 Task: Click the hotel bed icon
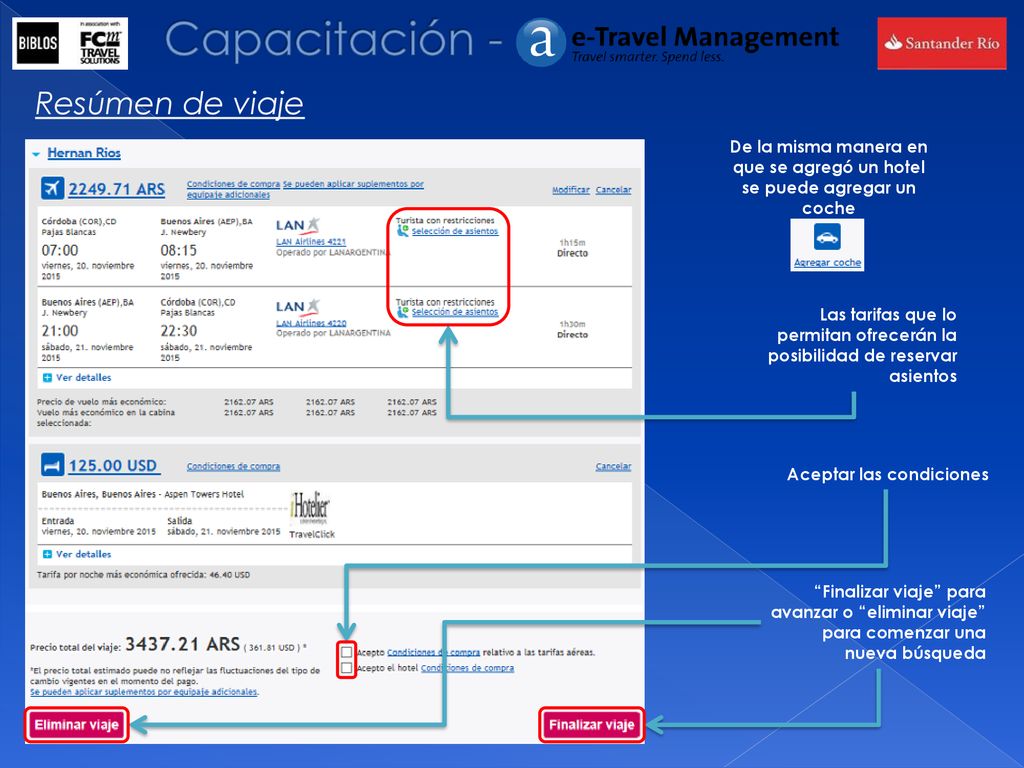click(x=52, y=465)
